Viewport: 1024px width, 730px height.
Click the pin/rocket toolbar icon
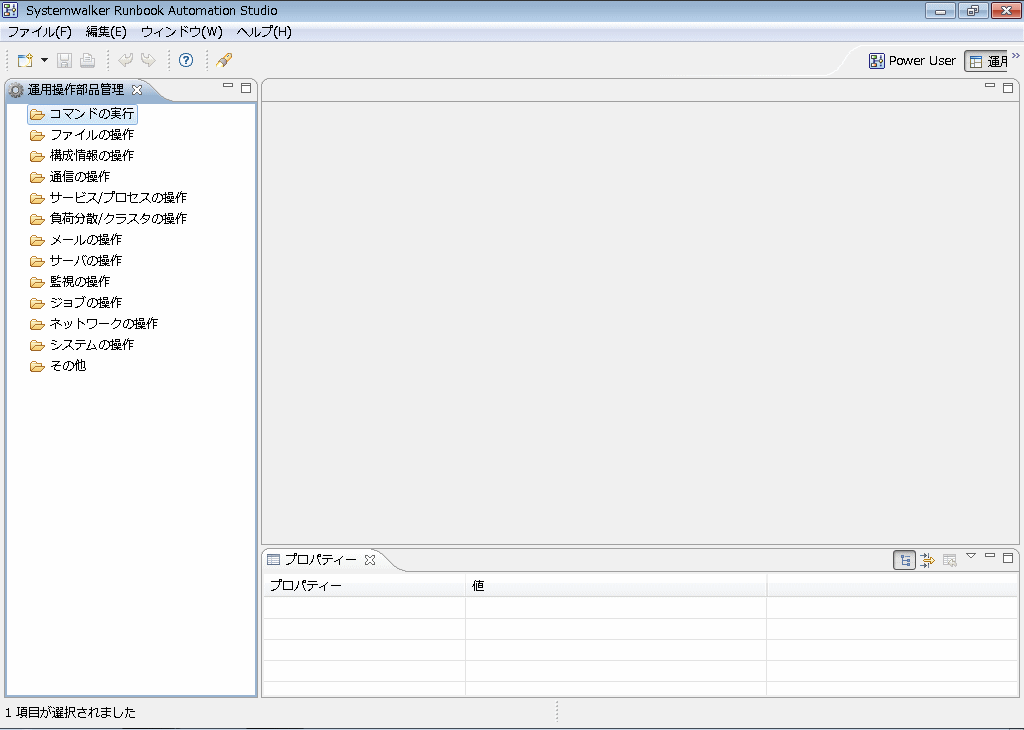click(x=224, y=60)
